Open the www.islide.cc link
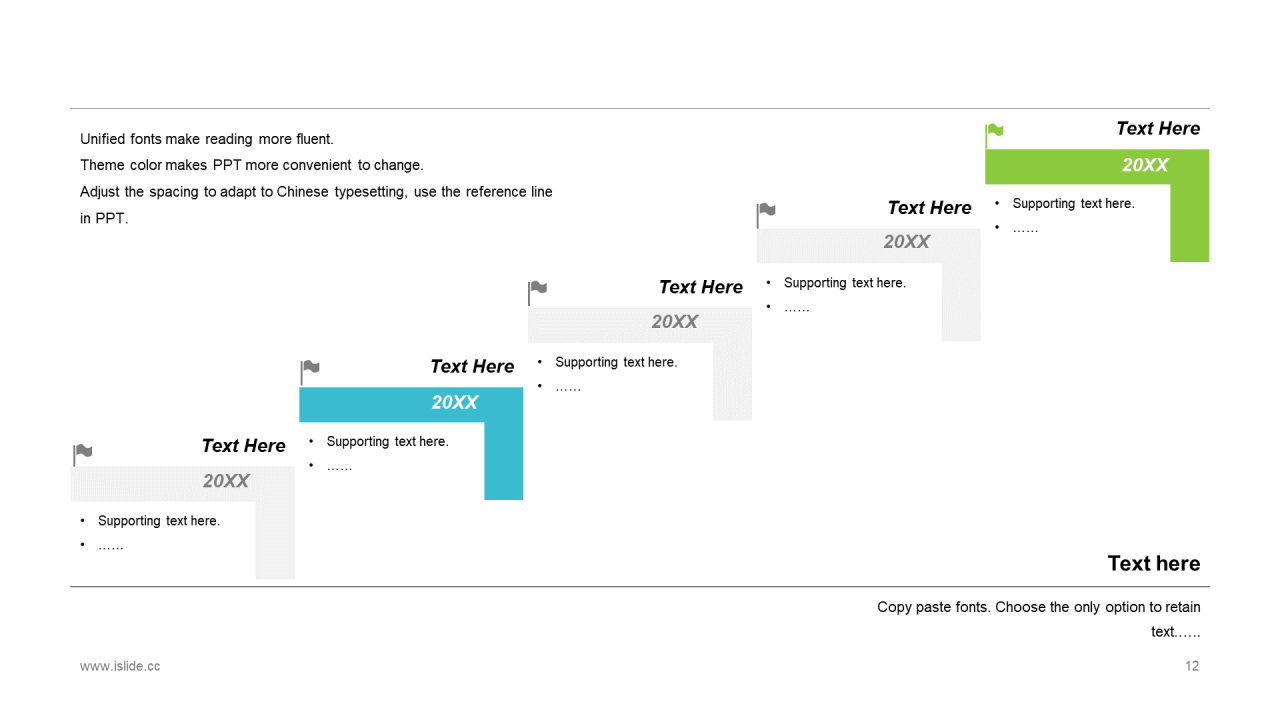Screen dimensions: 1280x720 [x=120, y=666]
